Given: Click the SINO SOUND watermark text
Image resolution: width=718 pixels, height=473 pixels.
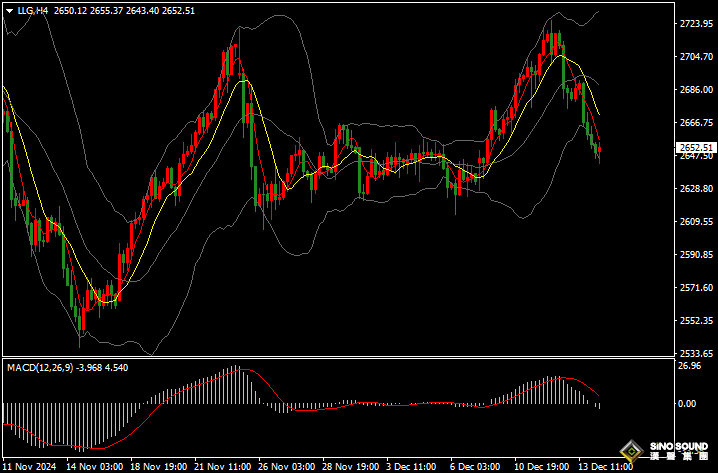Looking at the screenshot, I should [x=679, y=446].
